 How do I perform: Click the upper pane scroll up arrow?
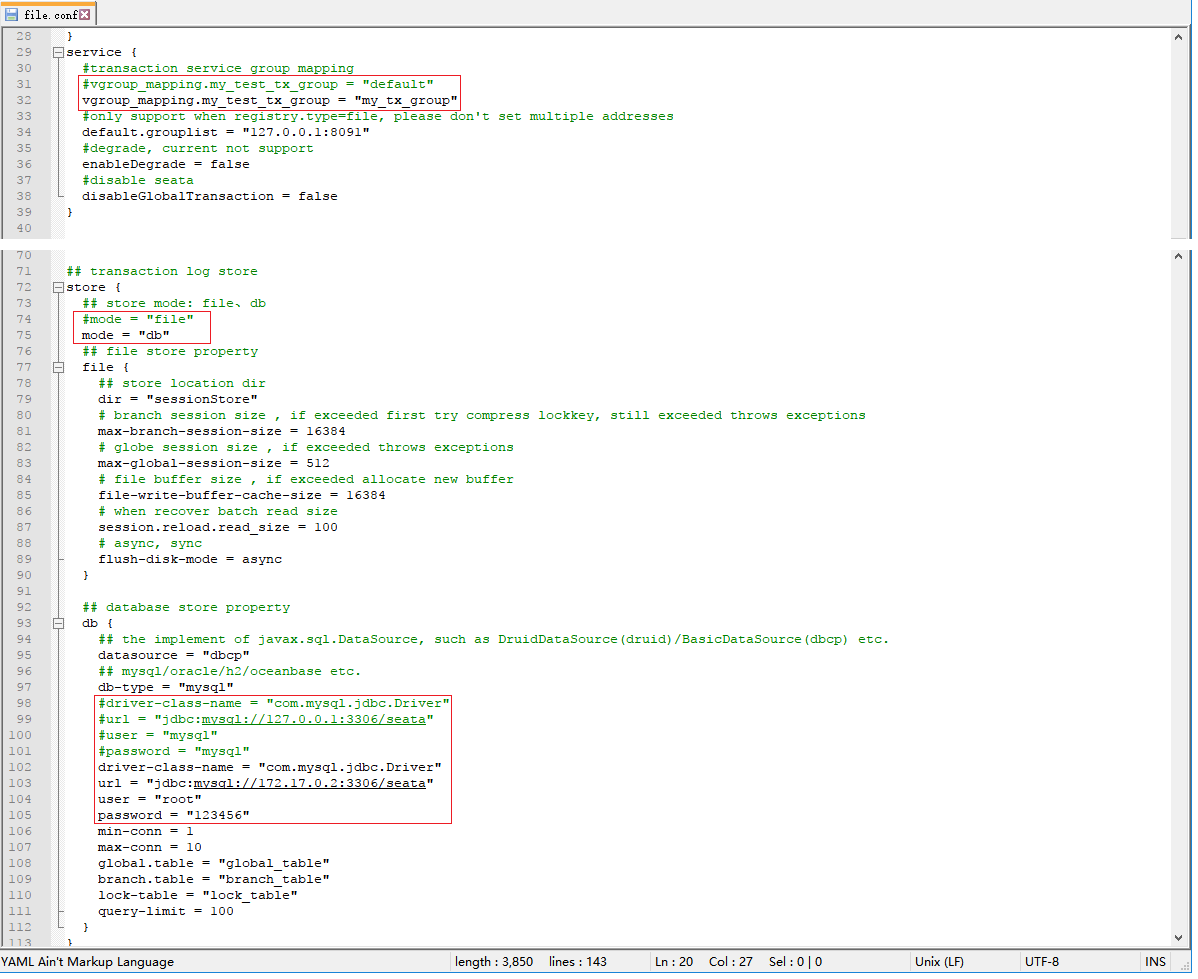[1178, 37]
